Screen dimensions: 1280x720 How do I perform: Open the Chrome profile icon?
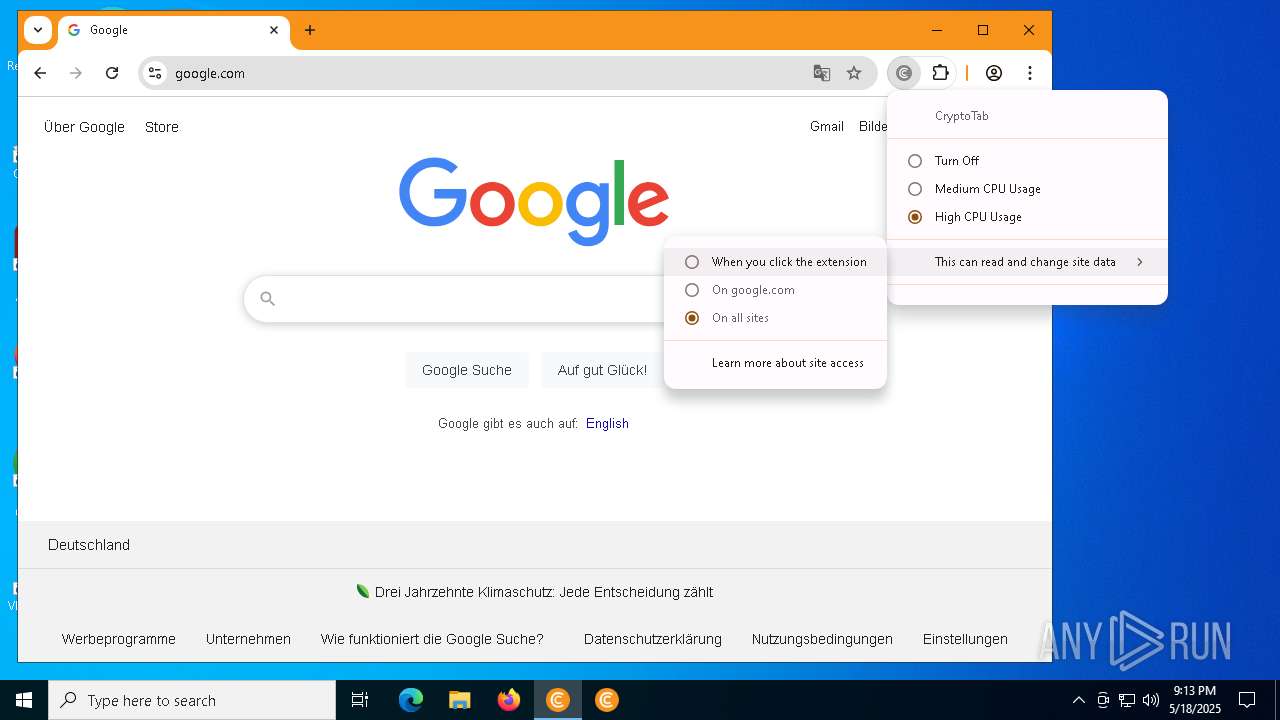(994, 73)
